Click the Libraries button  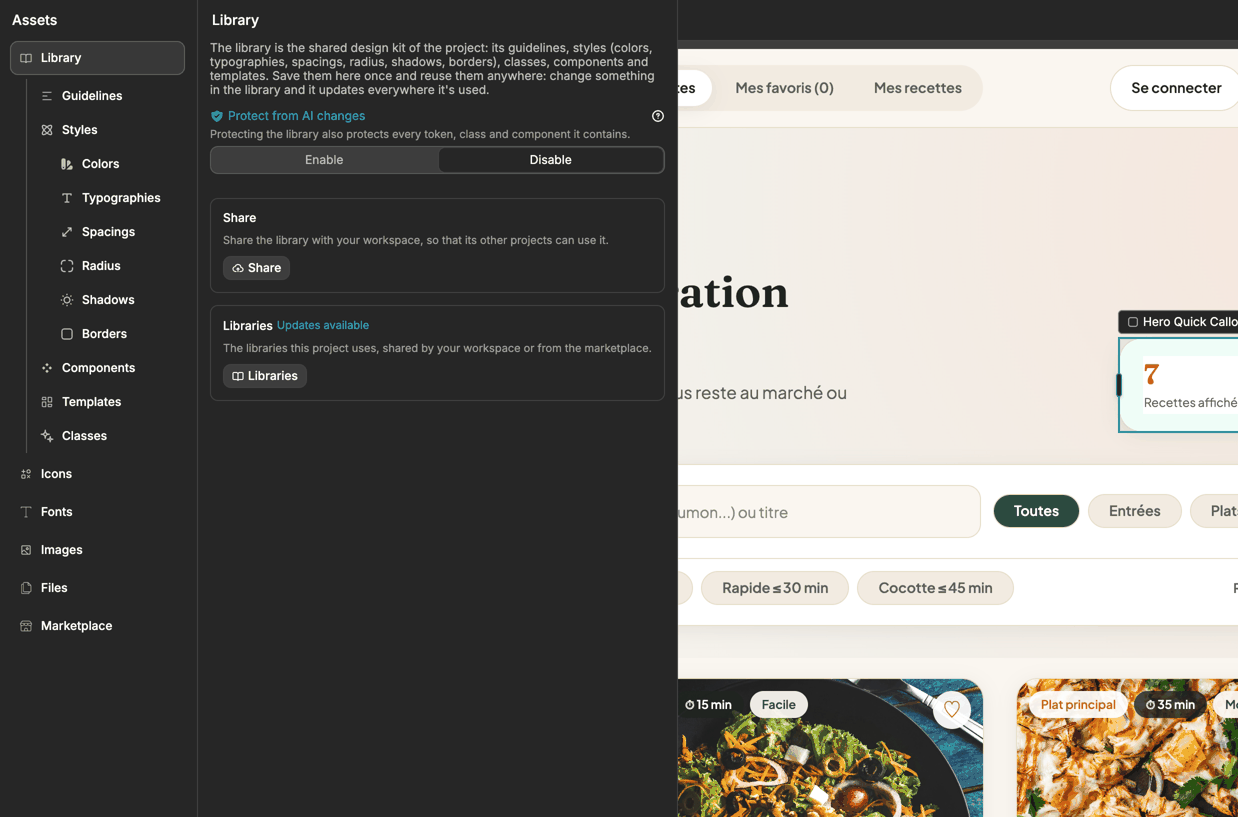click(x=264, y=376)
